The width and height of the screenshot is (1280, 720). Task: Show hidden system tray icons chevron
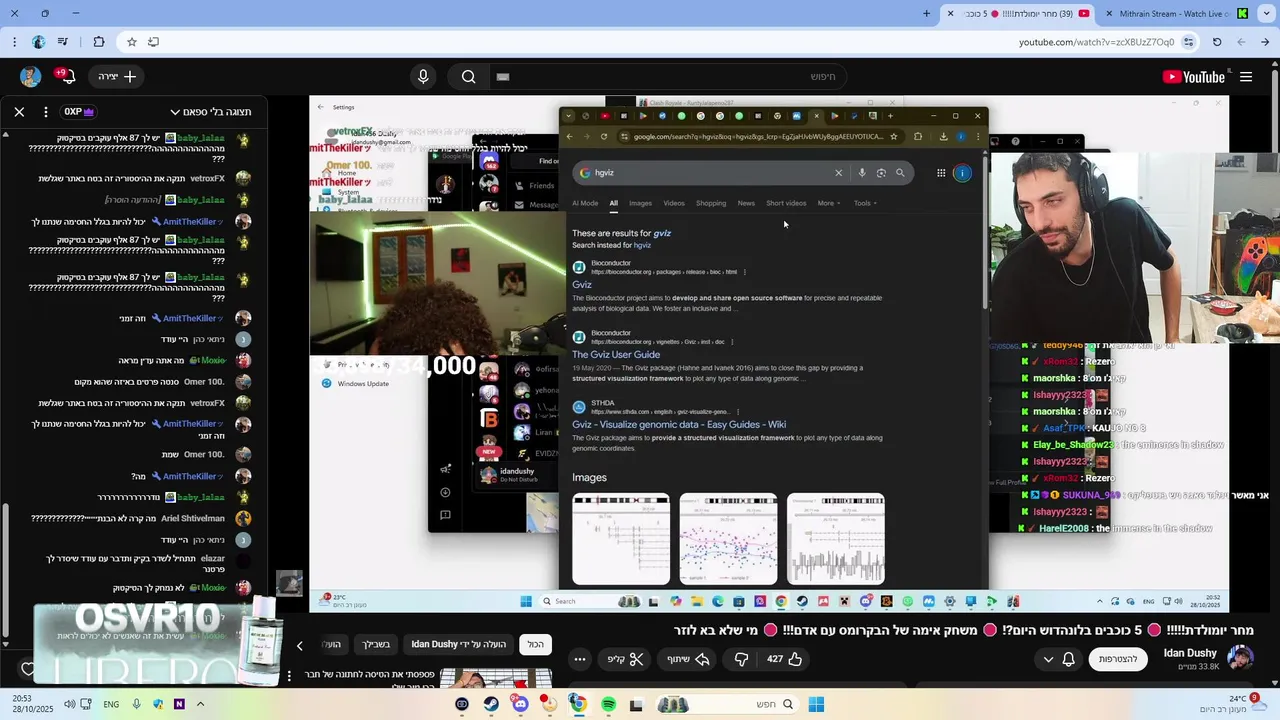pyautogui.click(x=200, y=704)
